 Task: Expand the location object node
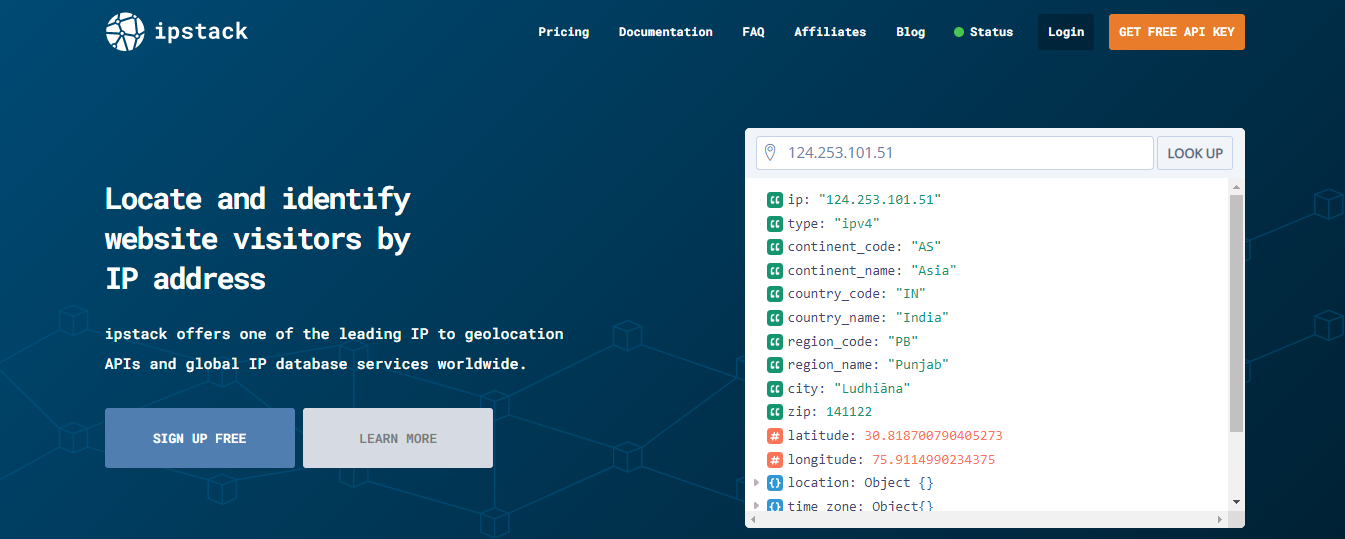pyautogui.click(x=757, y=483)
